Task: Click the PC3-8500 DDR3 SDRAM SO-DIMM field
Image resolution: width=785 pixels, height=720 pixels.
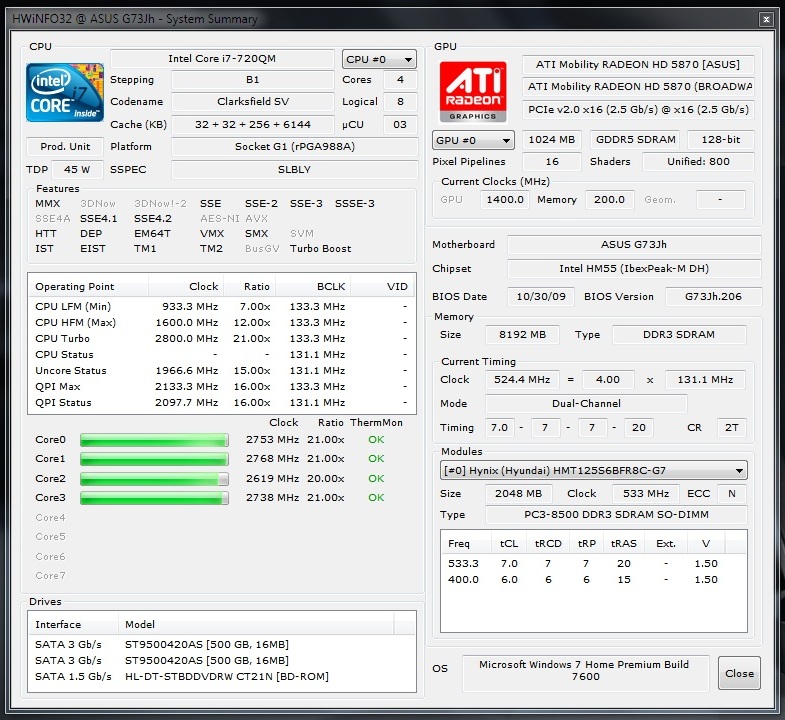Action: pyautogui.click(x=616, y=515)
